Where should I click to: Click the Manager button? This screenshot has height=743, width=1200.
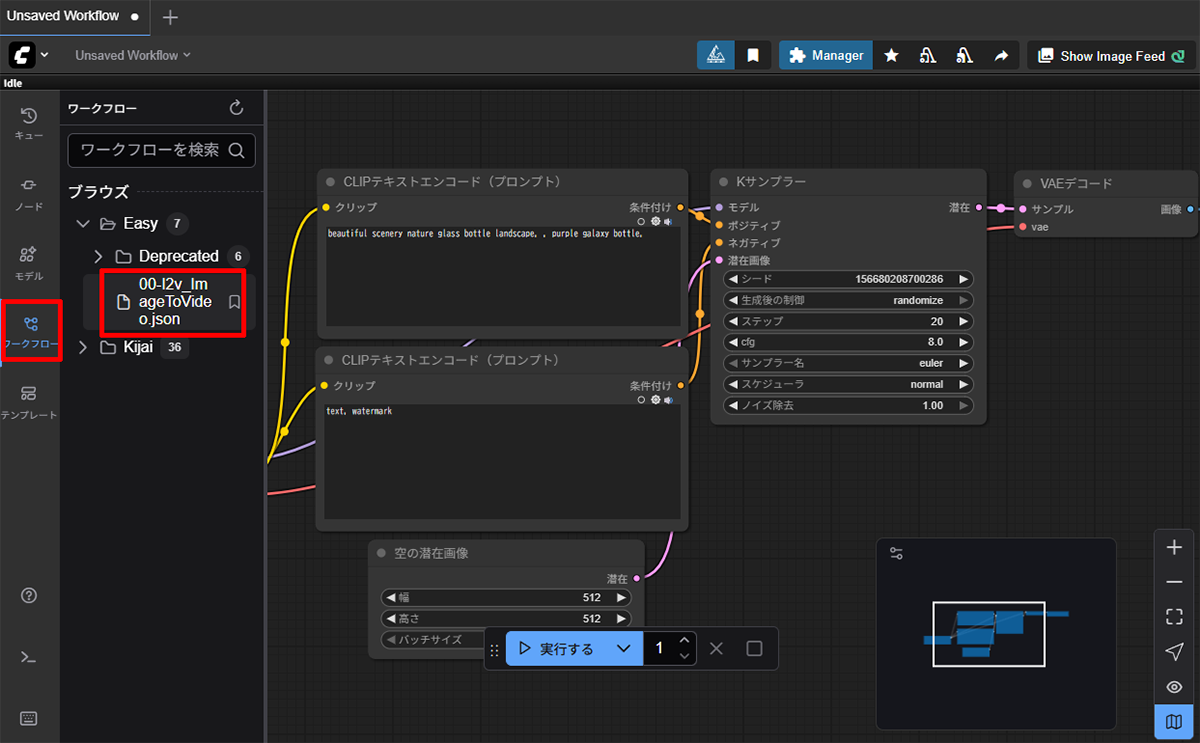click(x=826, y=56)
